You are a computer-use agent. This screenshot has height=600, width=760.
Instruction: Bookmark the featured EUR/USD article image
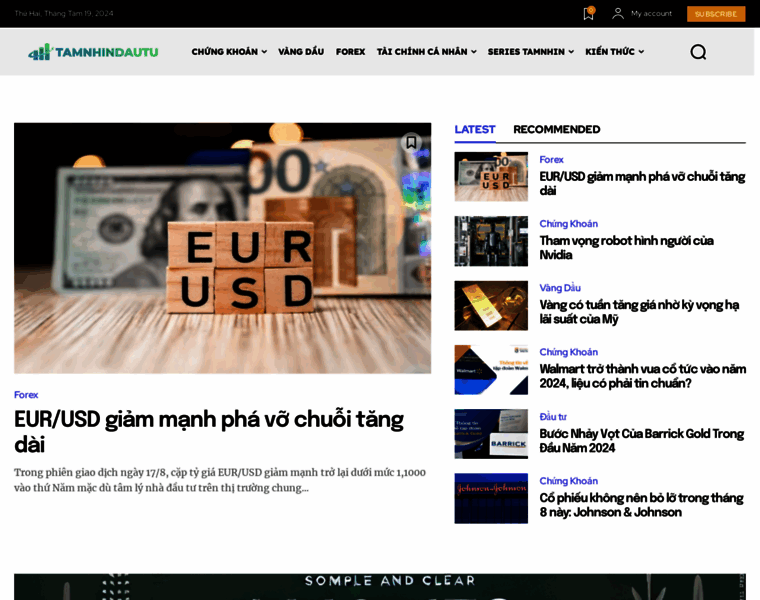tap(411, 142)
